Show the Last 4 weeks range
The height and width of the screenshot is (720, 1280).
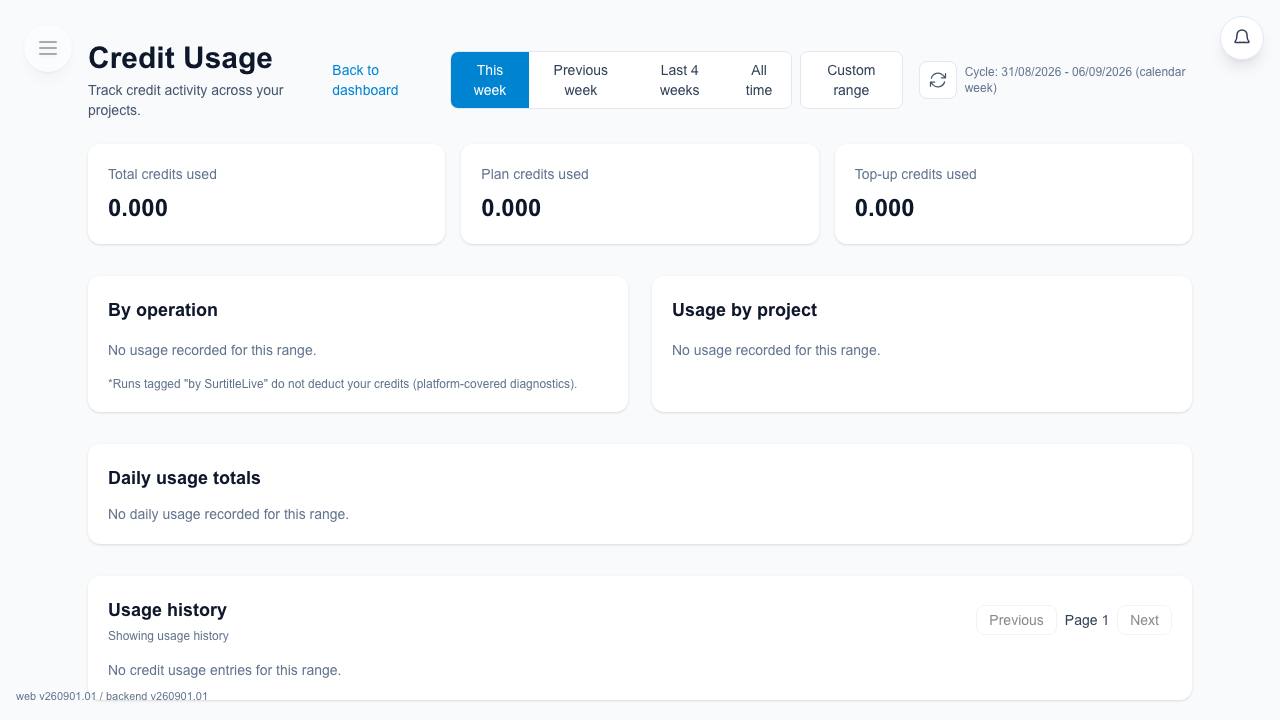pyautogui.click(x=680, y=80)
